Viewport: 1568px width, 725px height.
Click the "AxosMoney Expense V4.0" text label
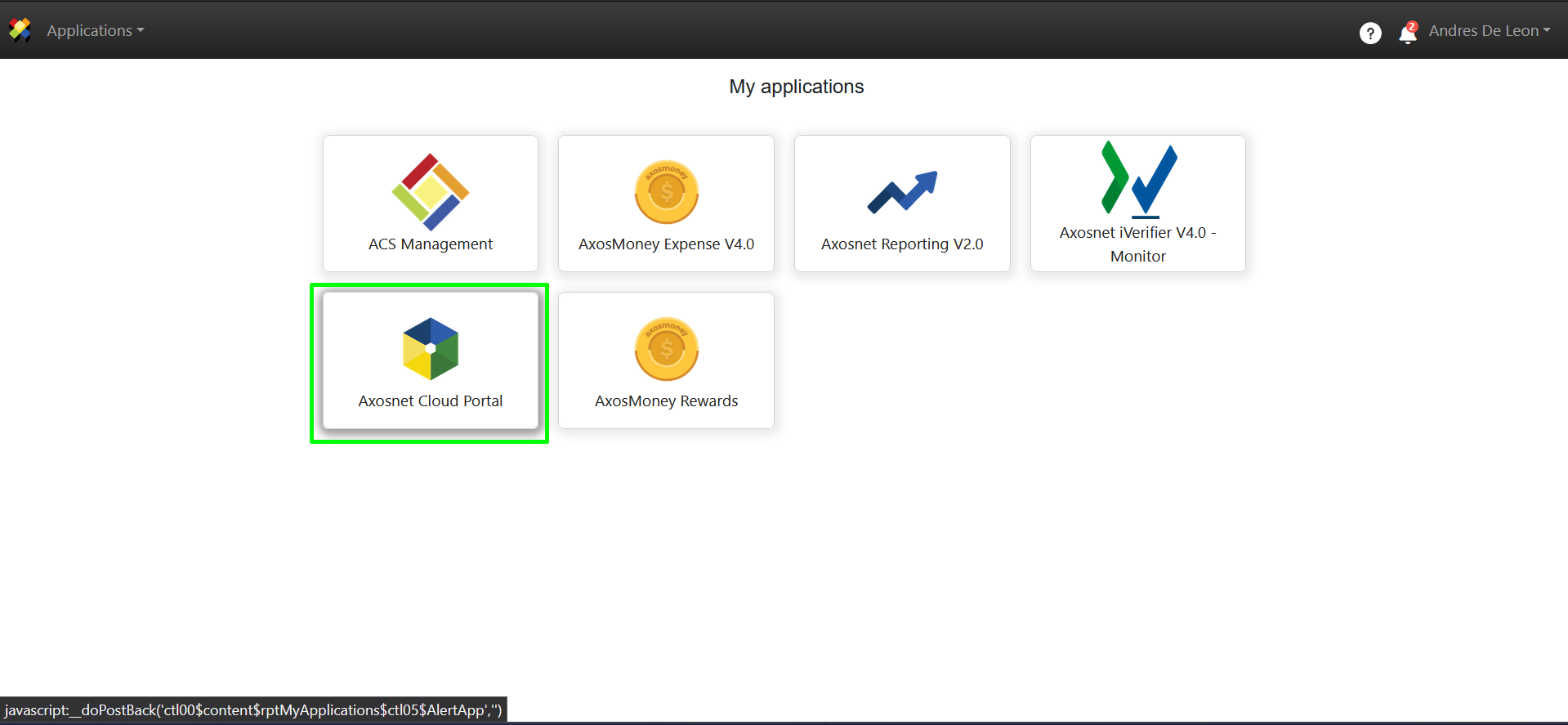[x=666, y=244]
